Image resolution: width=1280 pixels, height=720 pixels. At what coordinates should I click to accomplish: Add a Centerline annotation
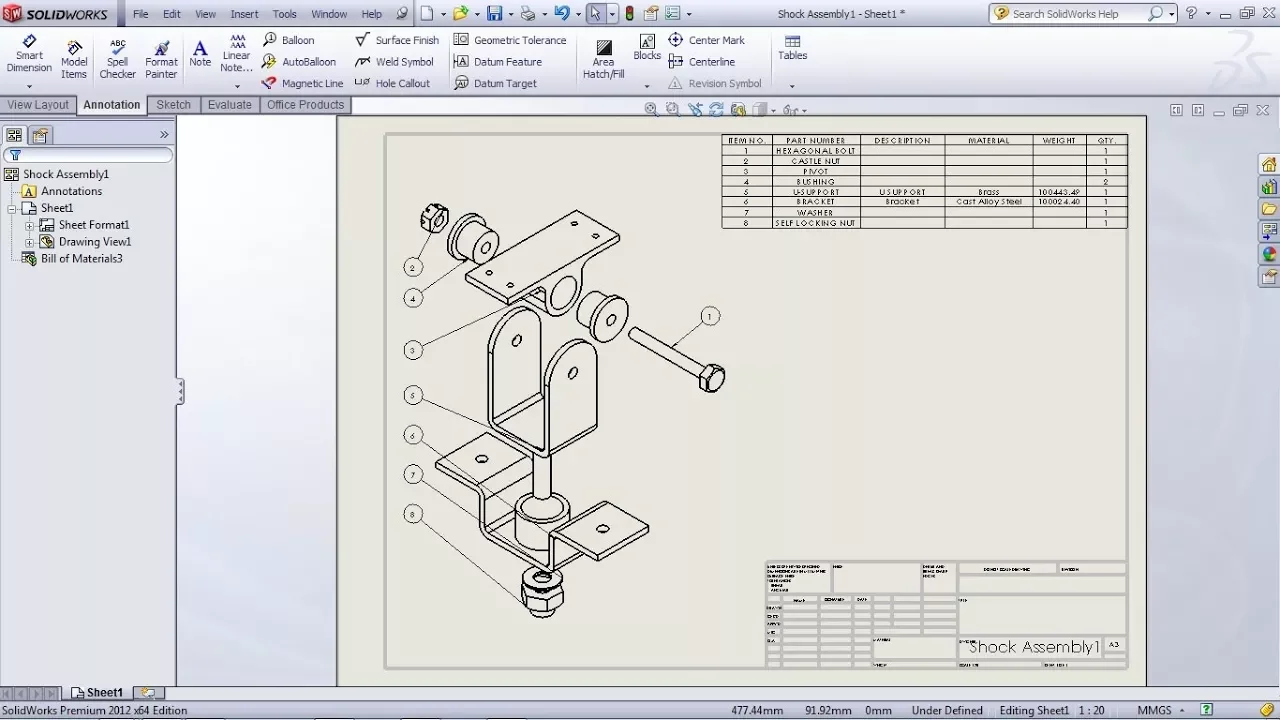701,62
